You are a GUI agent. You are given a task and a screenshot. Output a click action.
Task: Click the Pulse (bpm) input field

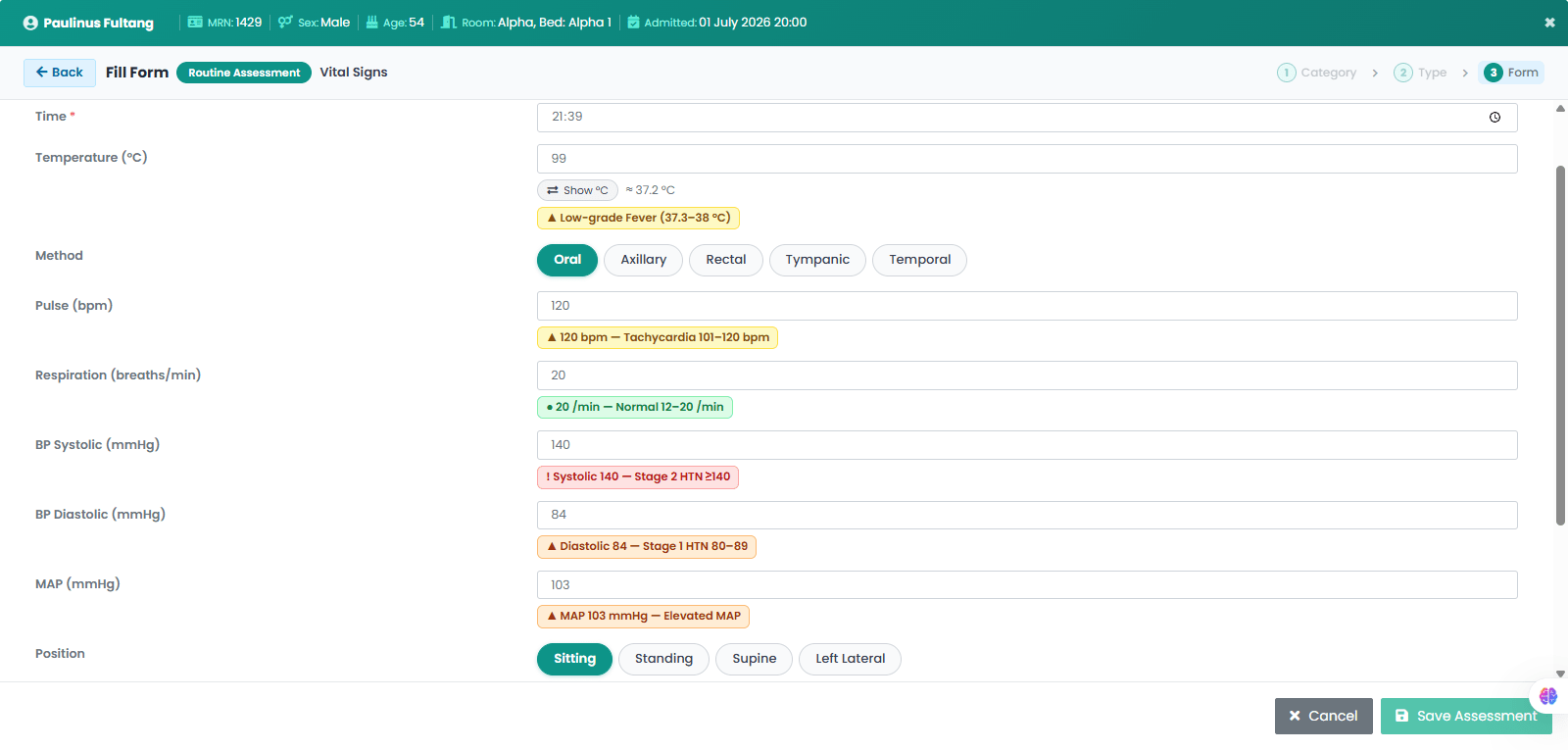tap(1027, 306)
